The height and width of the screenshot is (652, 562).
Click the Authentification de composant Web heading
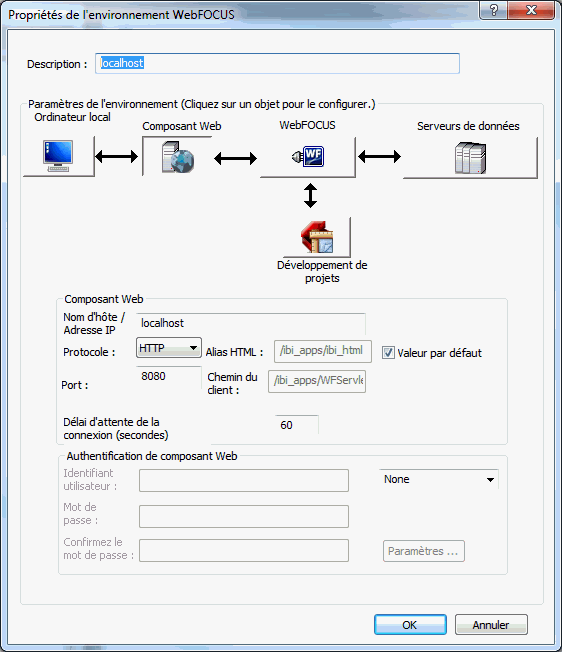coord(152,456)
